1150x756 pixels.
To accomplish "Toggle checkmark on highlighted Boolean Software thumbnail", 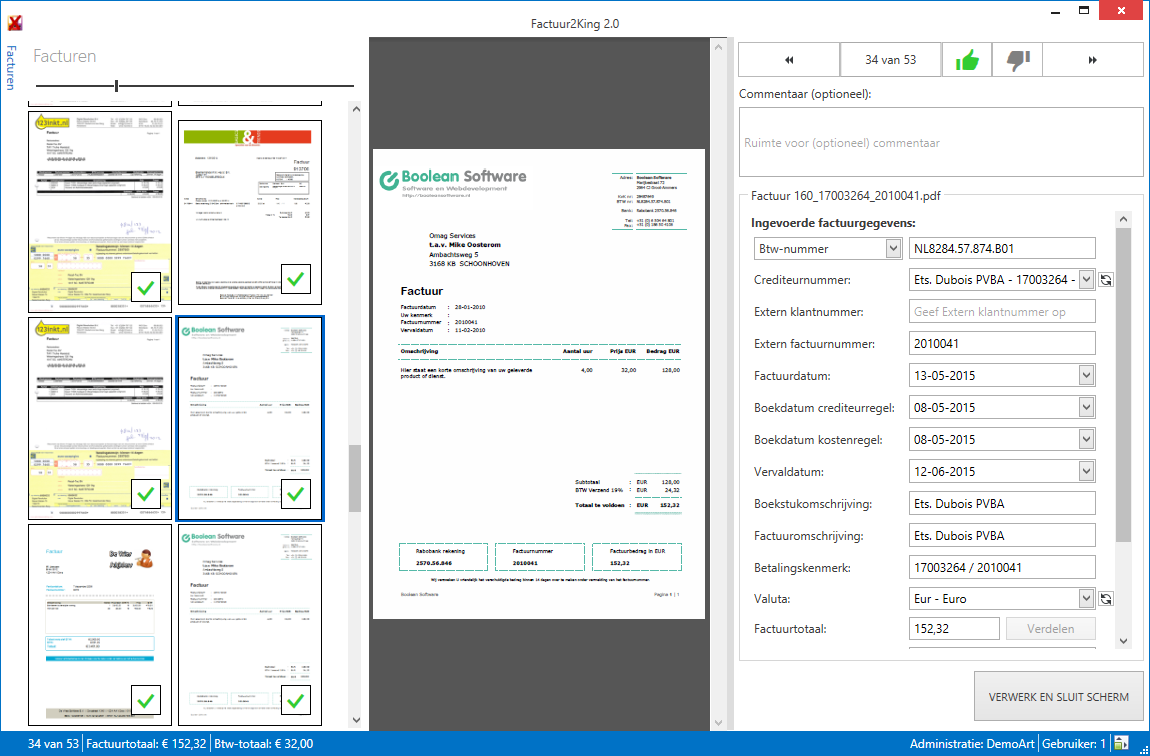I will [x=296, y=494].
